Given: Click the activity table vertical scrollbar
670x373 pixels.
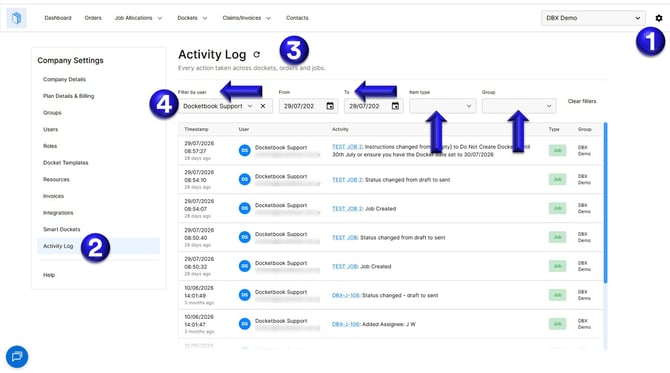Looking at the screenshot, I should click(x=605, y=203).
